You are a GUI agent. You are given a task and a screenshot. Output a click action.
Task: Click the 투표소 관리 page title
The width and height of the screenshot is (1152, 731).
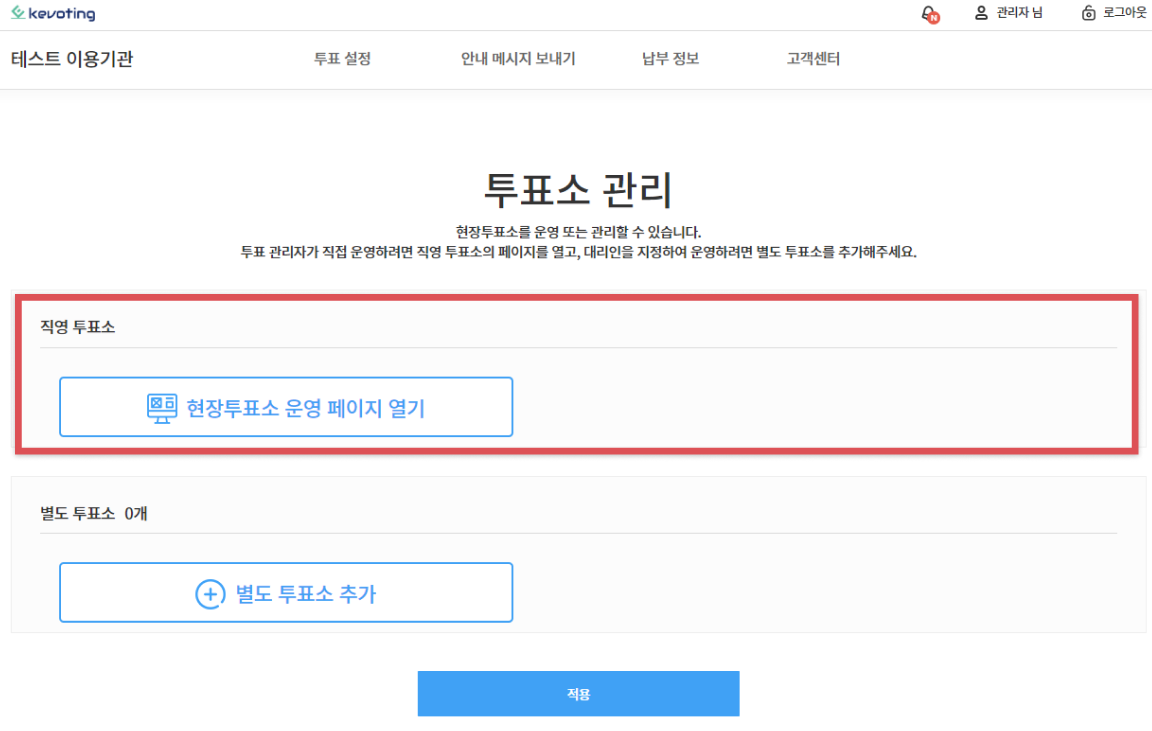[x=578, y=189]
